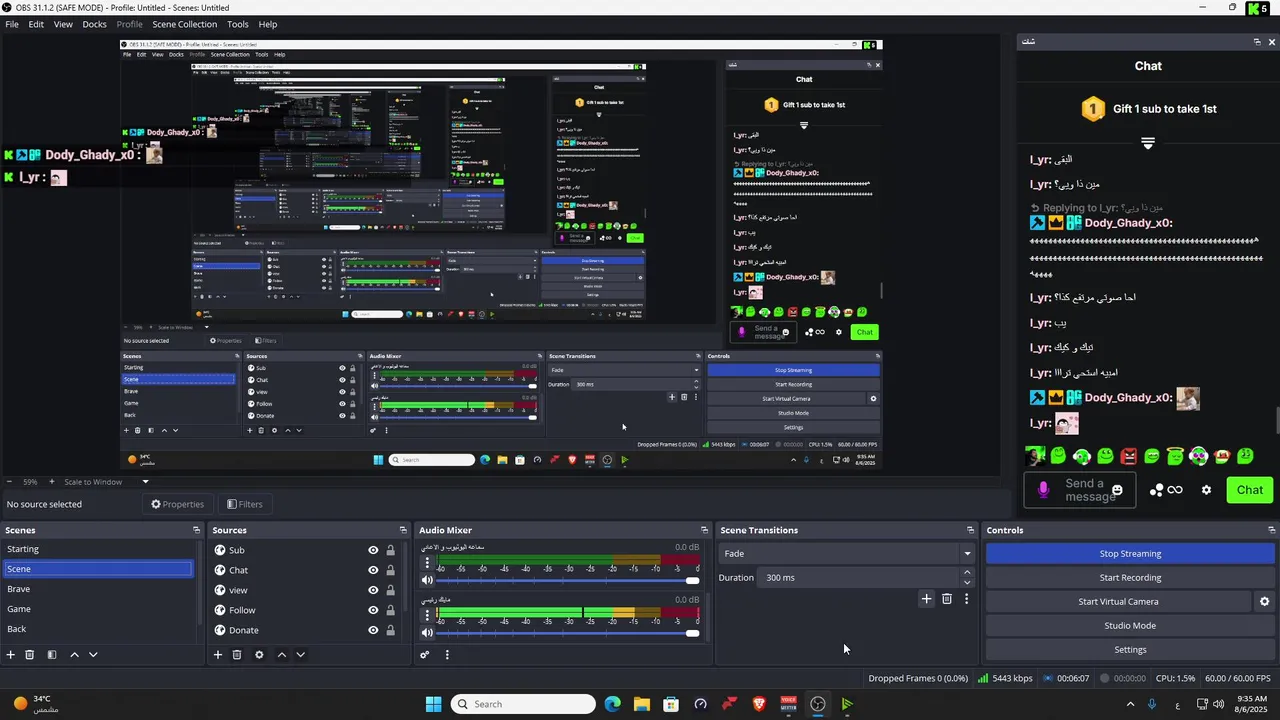This screenshot has width=1280, height=720.
Task: Remove scene transition trash icon
Action: tap(947, 599)
